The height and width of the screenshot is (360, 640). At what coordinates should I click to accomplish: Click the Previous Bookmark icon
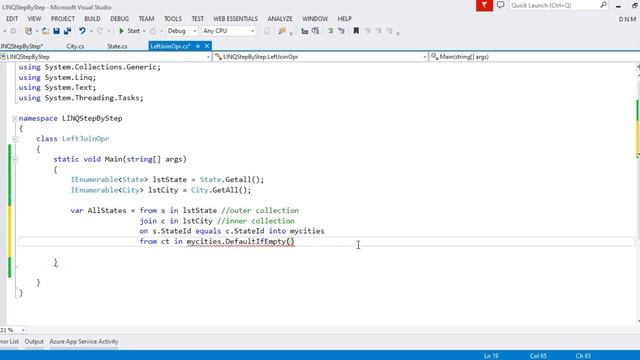pyautogui.click(x=367, y=31)
